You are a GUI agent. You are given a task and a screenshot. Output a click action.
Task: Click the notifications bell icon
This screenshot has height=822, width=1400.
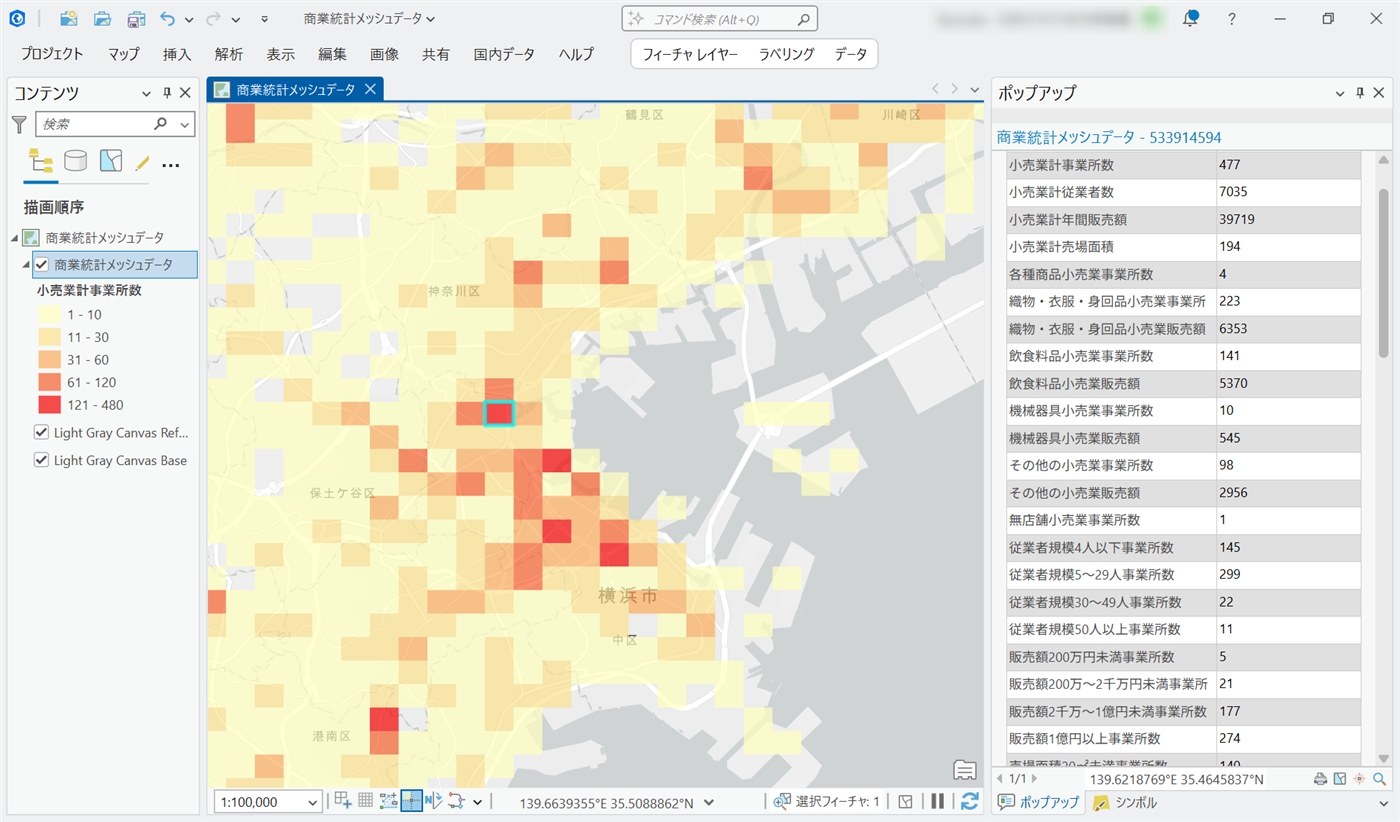click(x=1190, y=18)
